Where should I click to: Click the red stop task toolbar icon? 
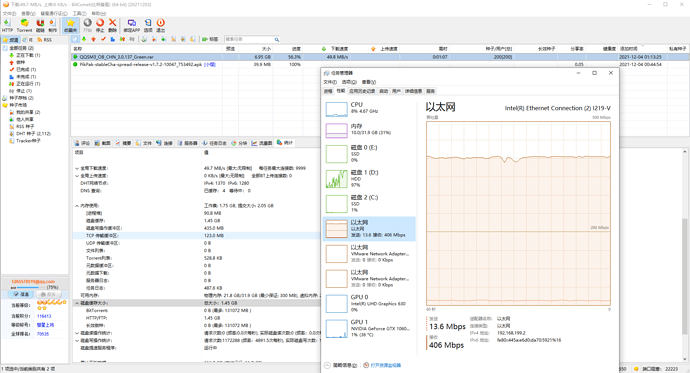coord(100,25)
